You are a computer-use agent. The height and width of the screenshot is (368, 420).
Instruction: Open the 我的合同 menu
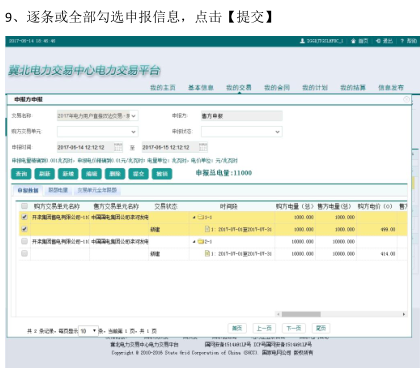277,88
